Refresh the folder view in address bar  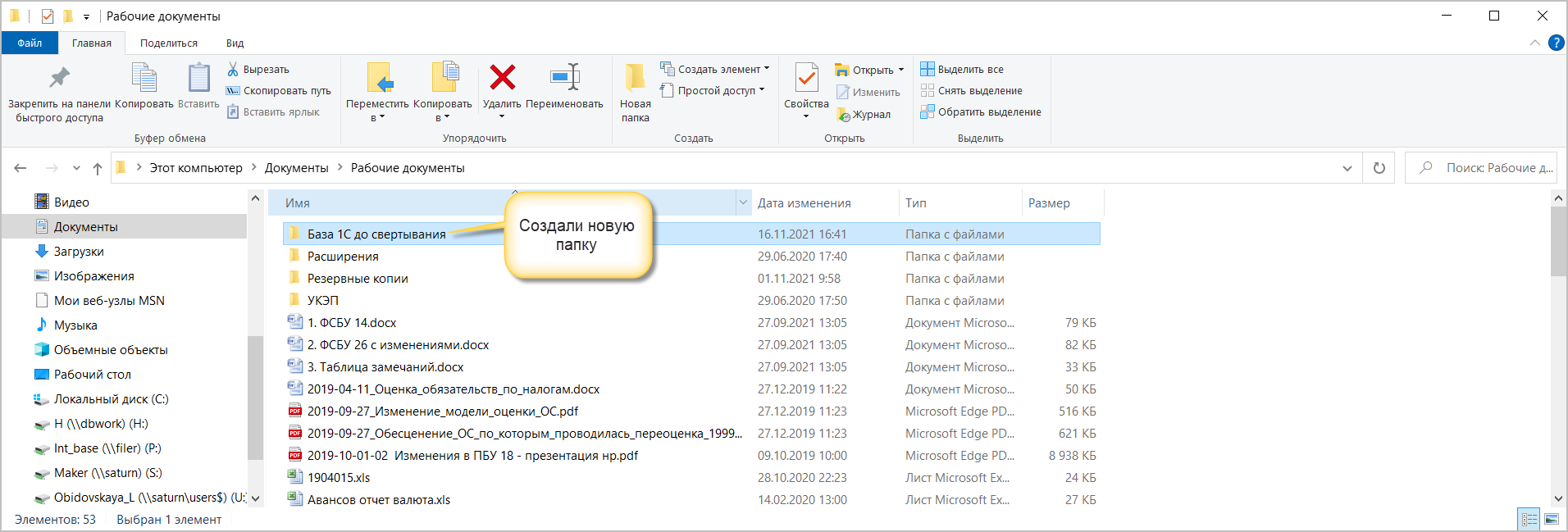click(x=1379, y=168)
